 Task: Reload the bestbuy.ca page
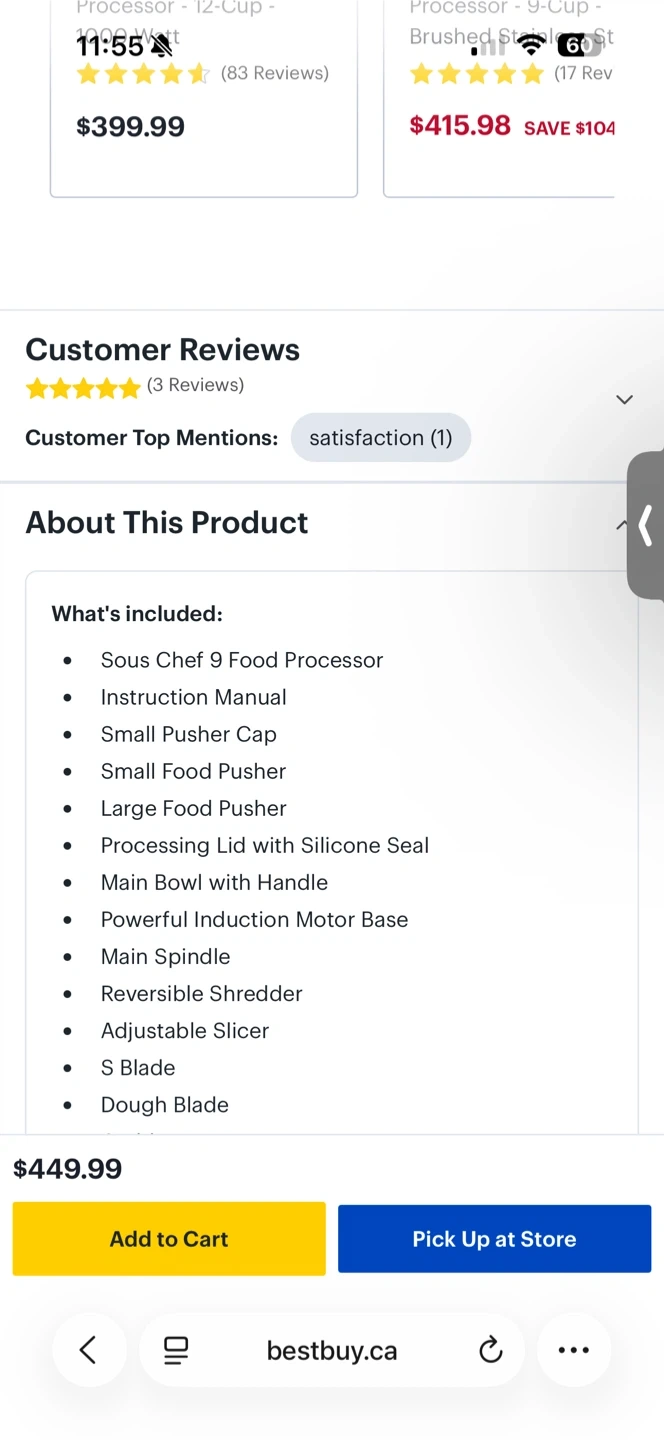(x=490, y=1350)
